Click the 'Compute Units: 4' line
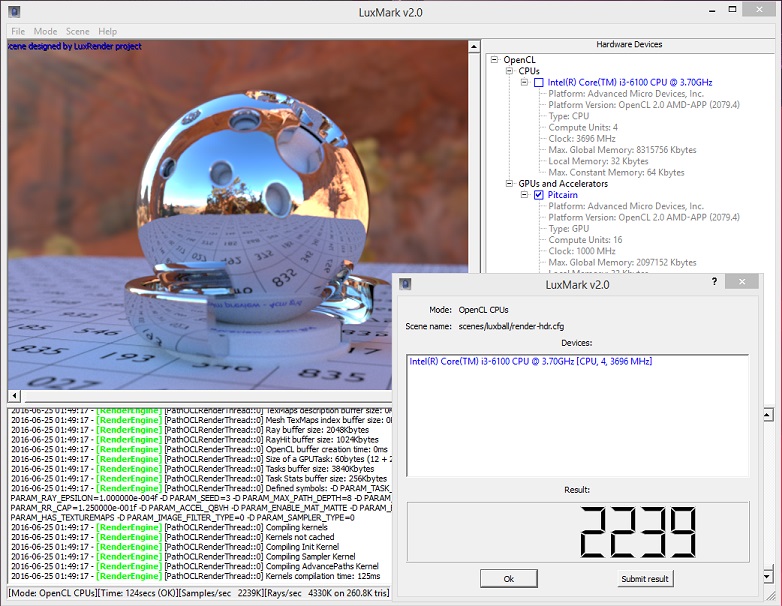 pyautogui.click(x=583, y=127)
